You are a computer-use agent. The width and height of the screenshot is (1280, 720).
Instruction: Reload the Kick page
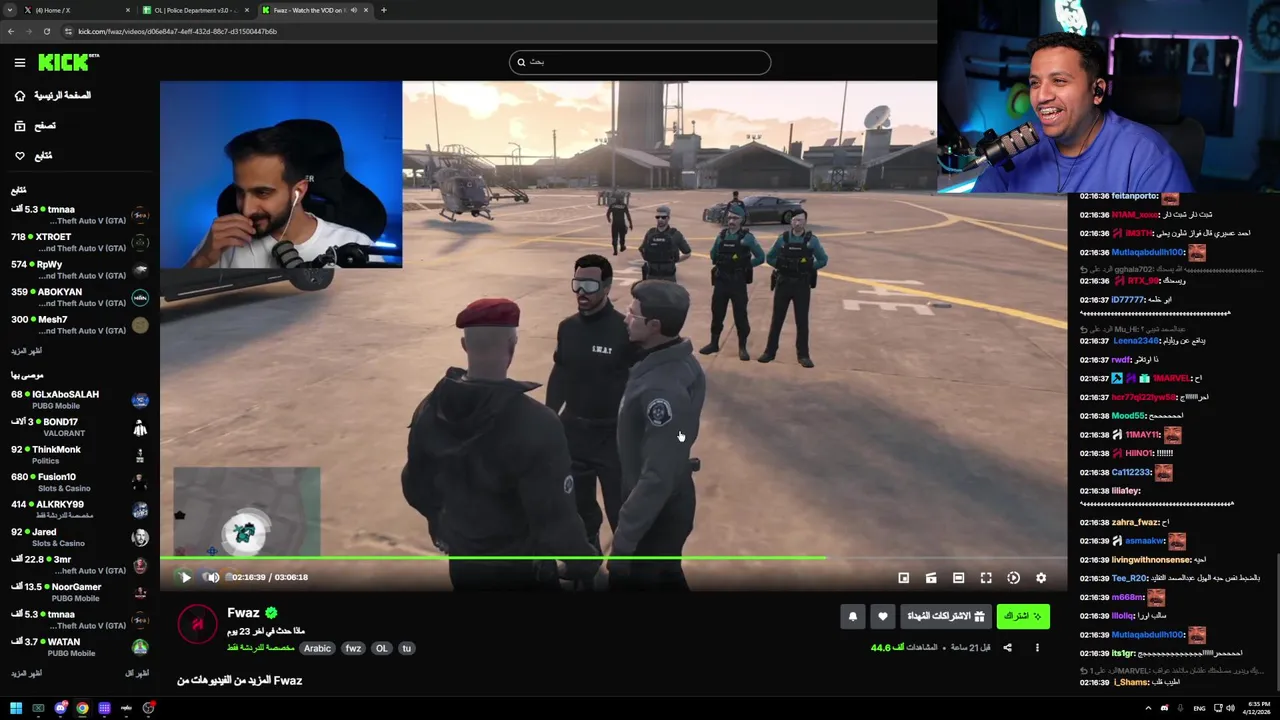(46, 31)
